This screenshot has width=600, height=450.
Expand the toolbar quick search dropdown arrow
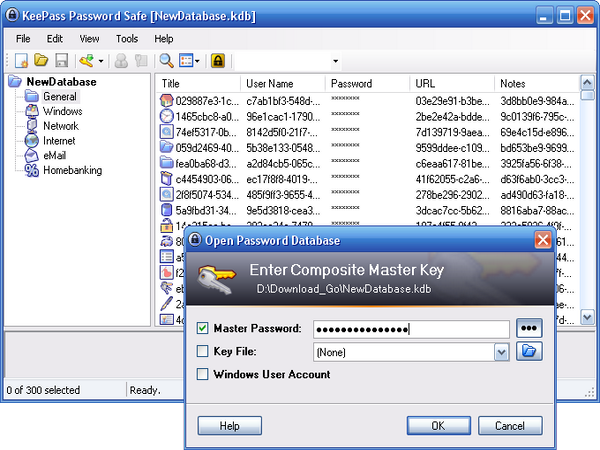coord(335,62)
